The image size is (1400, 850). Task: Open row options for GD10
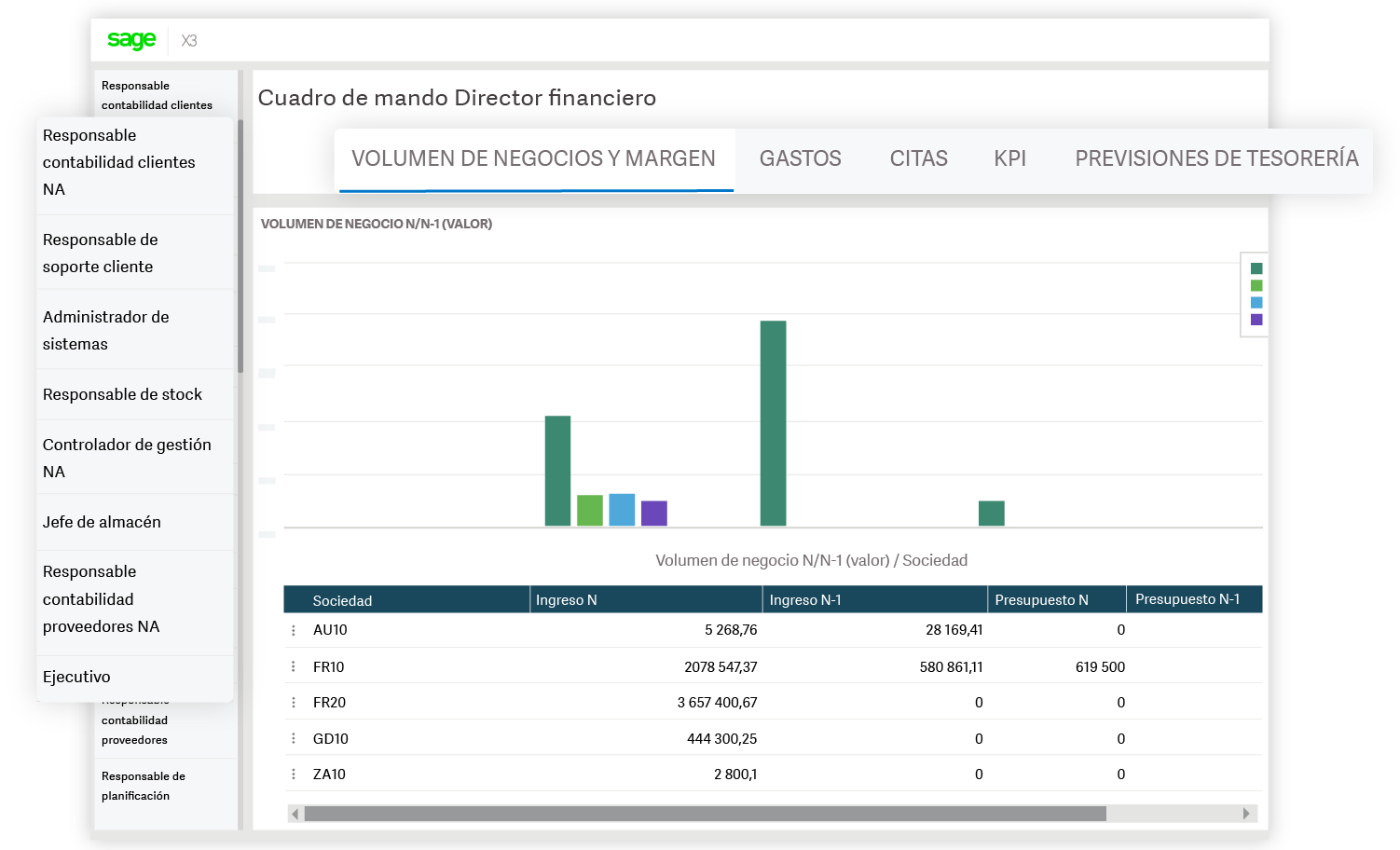point(294,738)
